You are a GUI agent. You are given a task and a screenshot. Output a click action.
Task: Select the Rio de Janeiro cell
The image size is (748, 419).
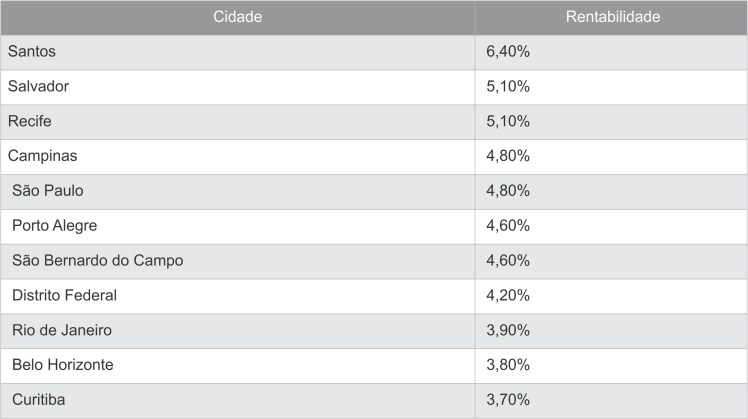point(62,330)
